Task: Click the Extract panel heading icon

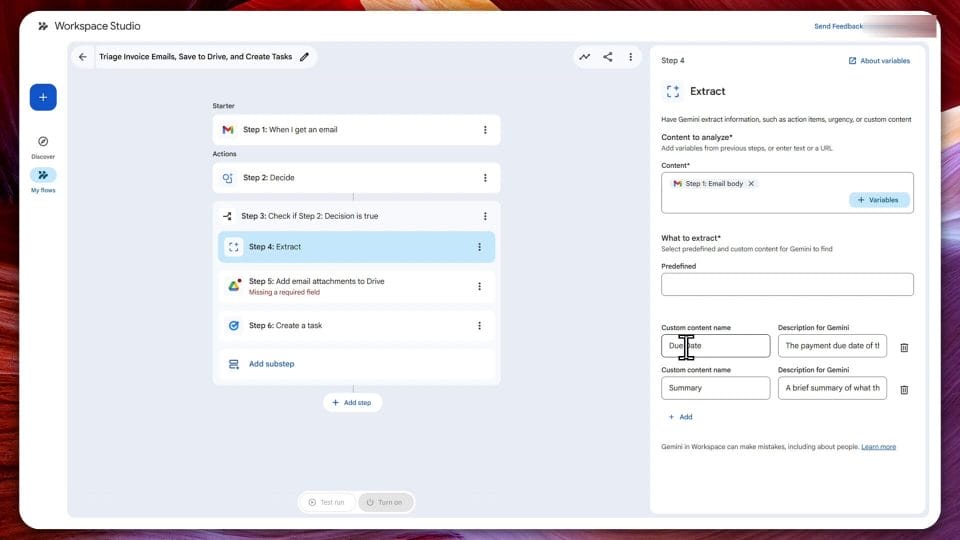Action: click(673, 91)
